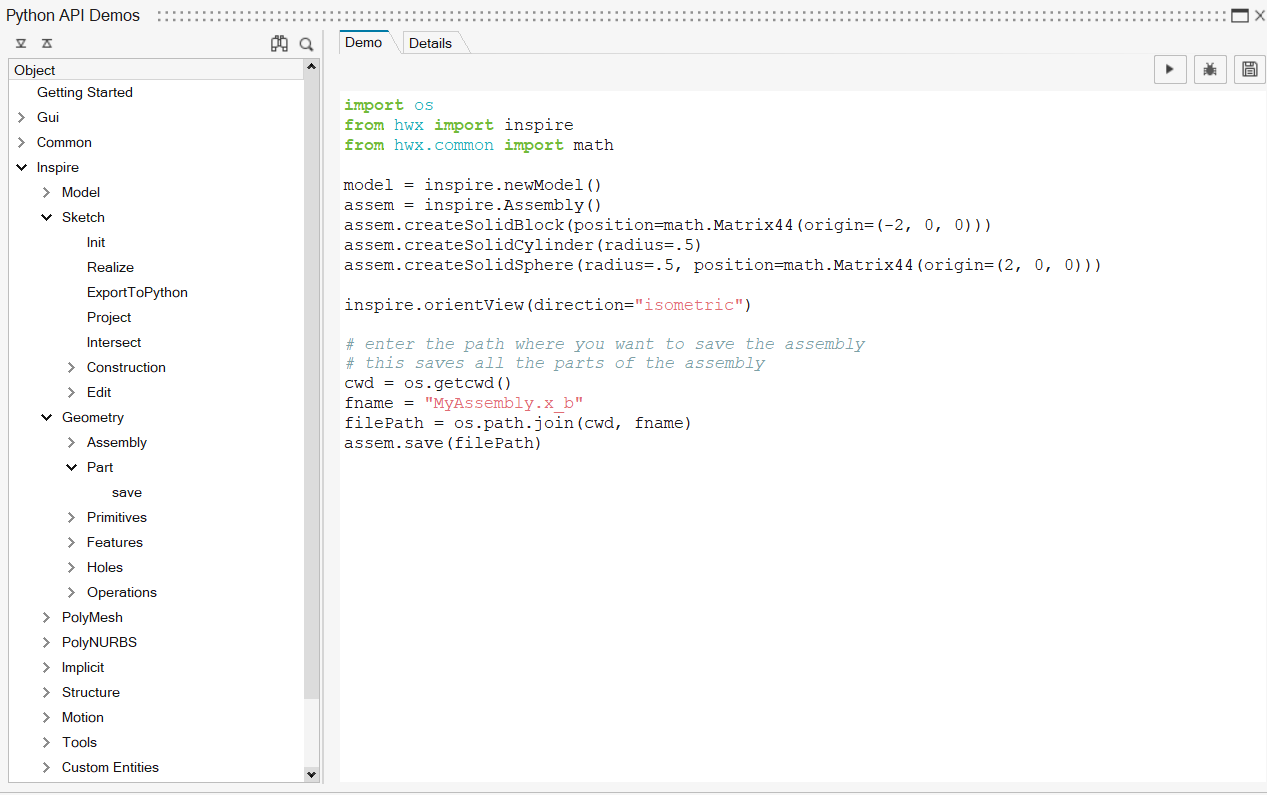Expand the Primitives node
The image size is (1267, 795).
click(72, 517)
